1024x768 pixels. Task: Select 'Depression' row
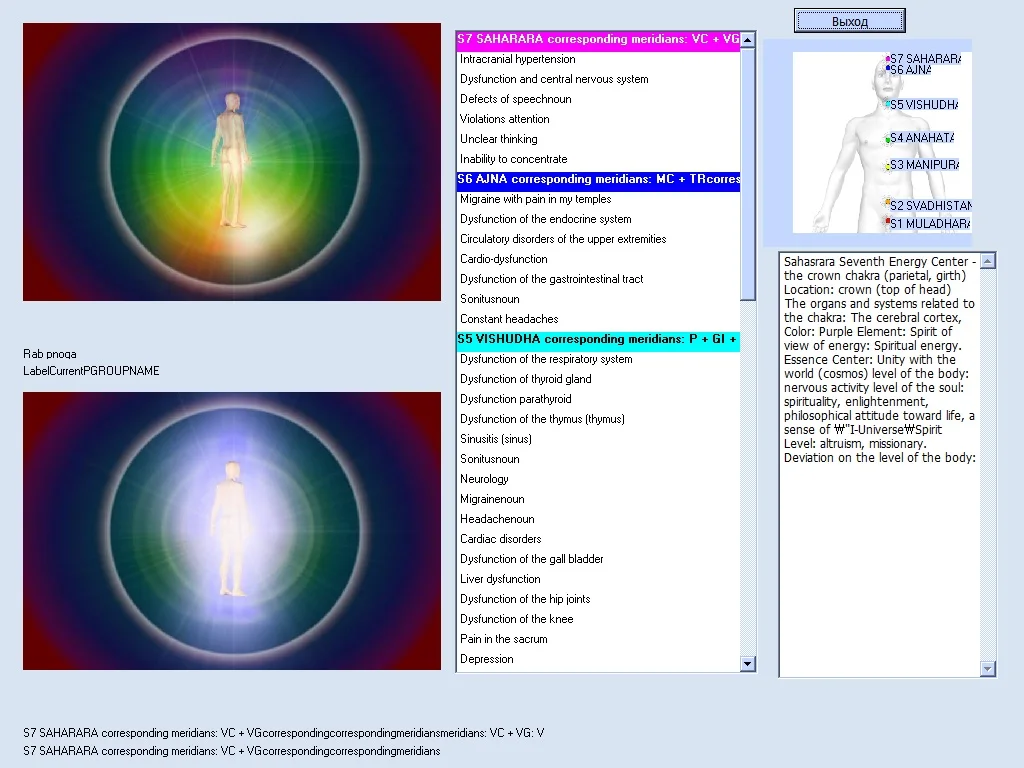[598, 659]
